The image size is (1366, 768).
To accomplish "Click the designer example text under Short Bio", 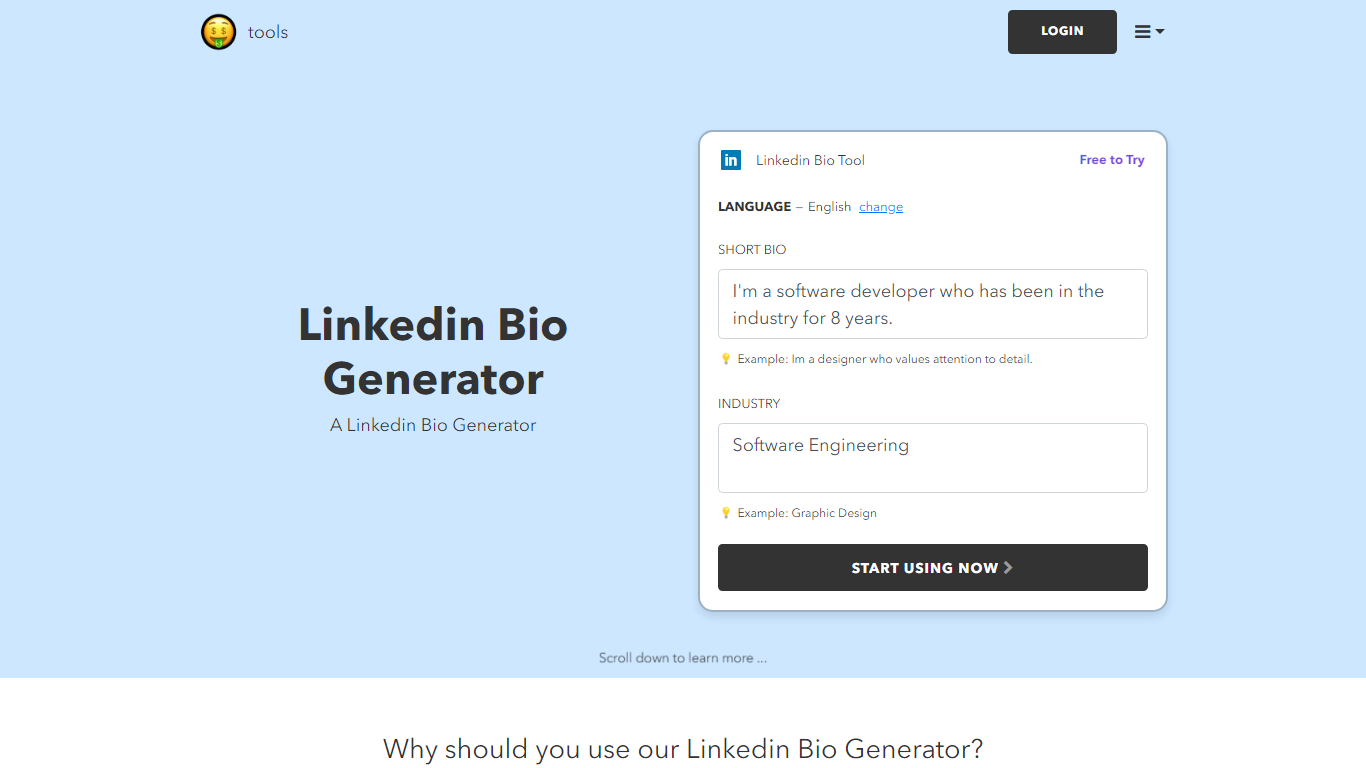I will pyautogui.click(x=884, y=359).
